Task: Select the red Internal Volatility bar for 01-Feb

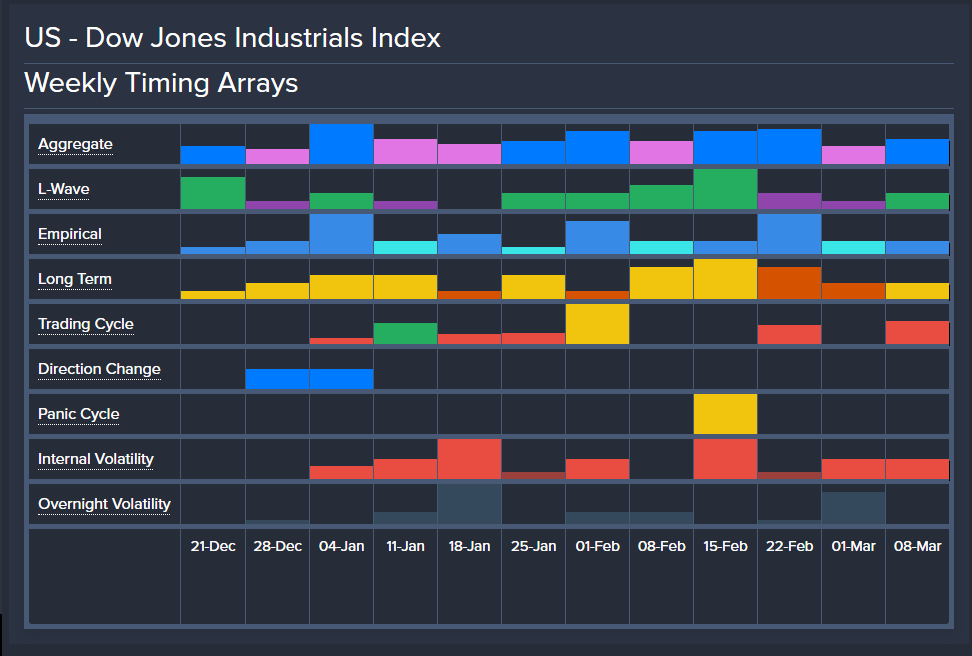Action: pyautogui.click(x=598, y=469)
